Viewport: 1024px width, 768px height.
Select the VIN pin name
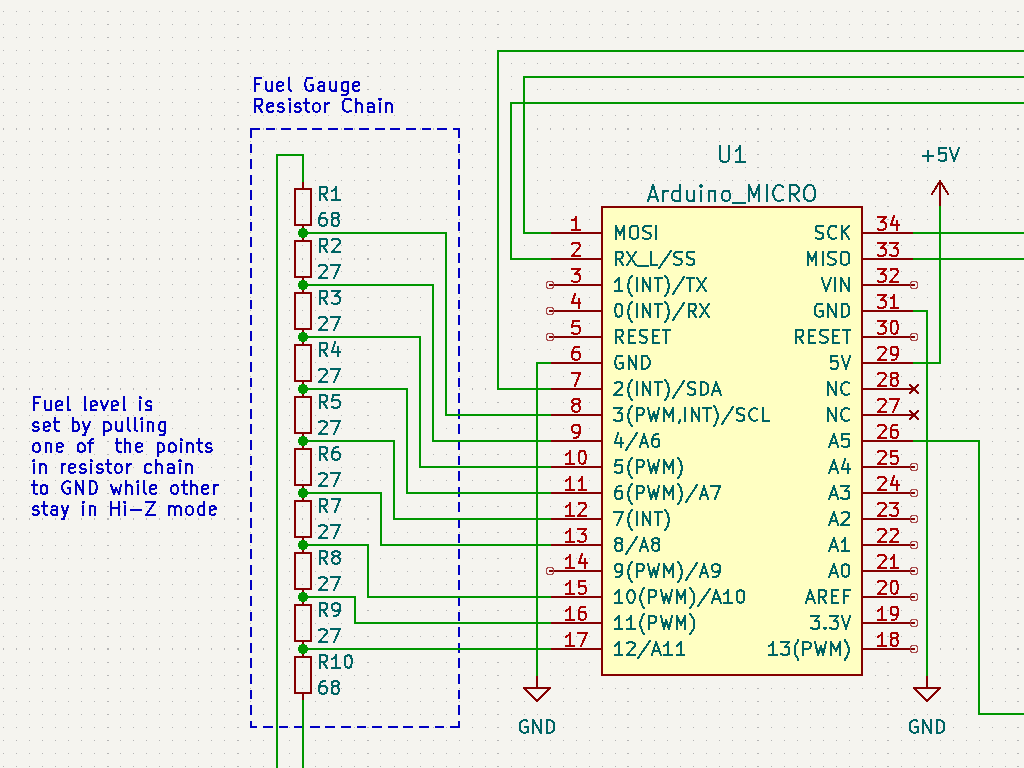[x=836, y=285]
